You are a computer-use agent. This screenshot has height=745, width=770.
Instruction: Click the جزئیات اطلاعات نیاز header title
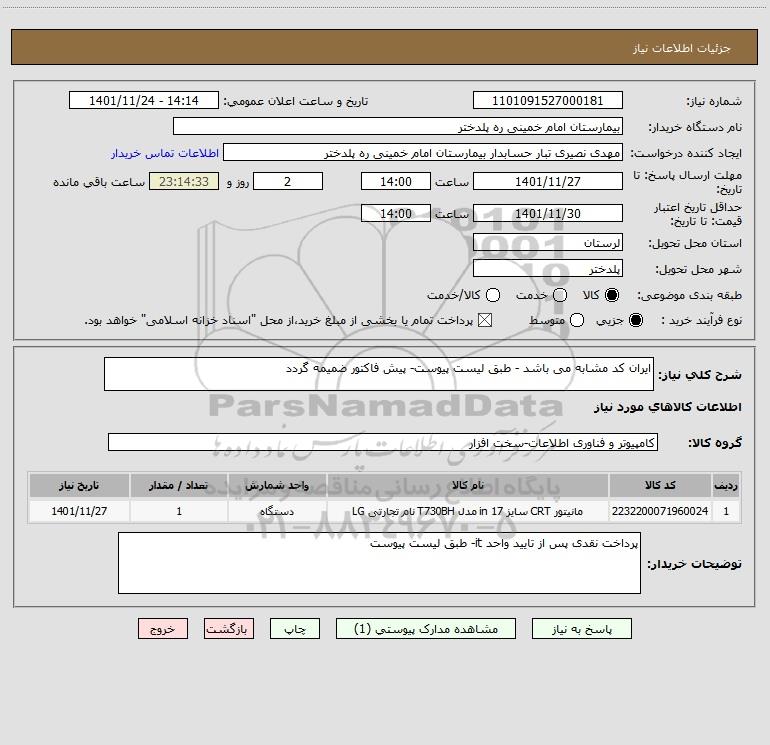(681, 48)
